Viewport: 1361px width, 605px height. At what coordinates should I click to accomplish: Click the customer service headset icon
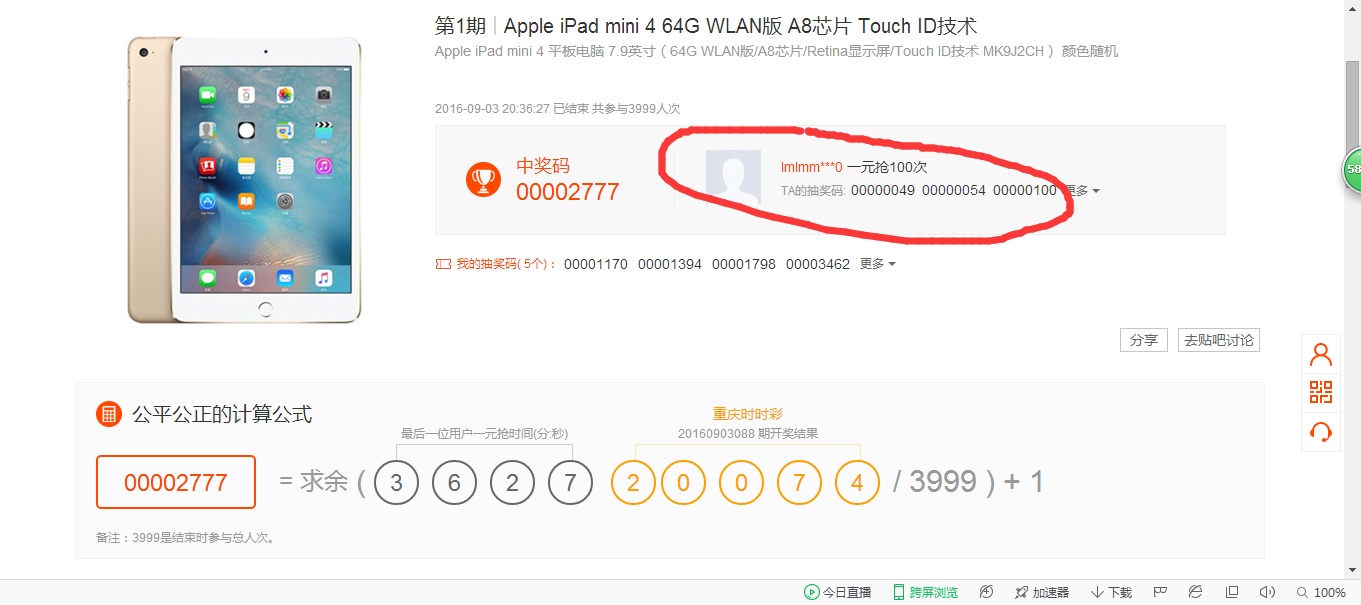[1321, 432]
